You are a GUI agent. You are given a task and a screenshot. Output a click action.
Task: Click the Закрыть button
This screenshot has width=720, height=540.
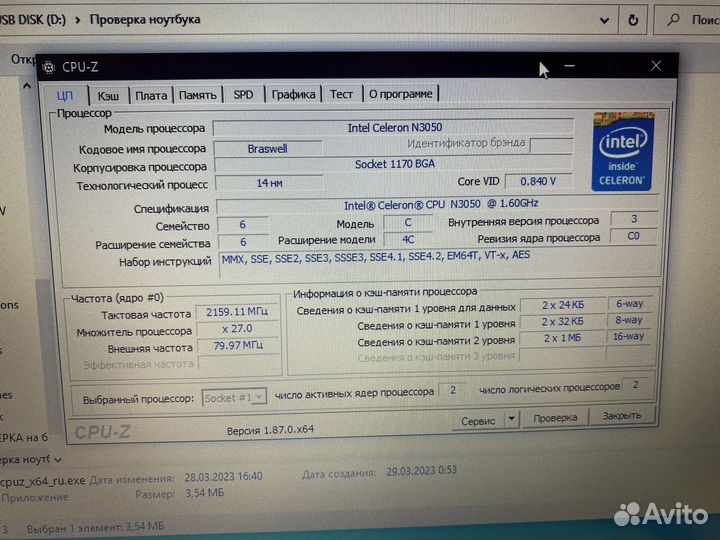622,416
